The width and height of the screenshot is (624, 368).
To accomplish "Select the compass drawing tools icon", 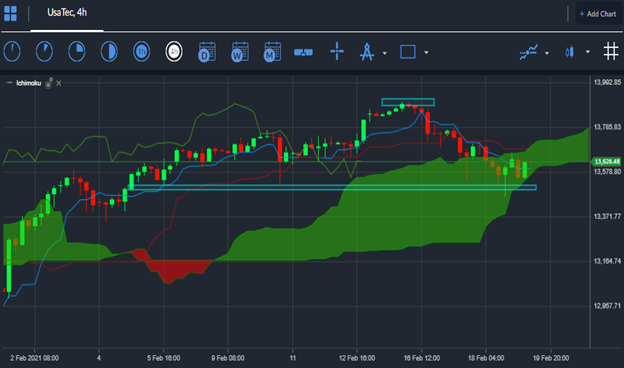I will [367, 52].
